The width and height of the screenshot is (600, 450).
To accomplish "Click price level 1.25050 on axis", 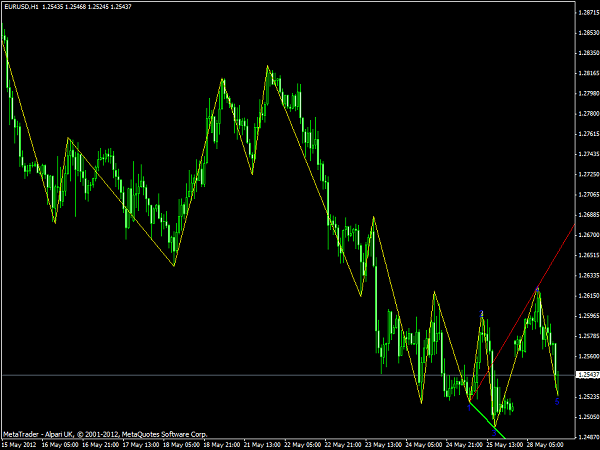I will point(589,417).
